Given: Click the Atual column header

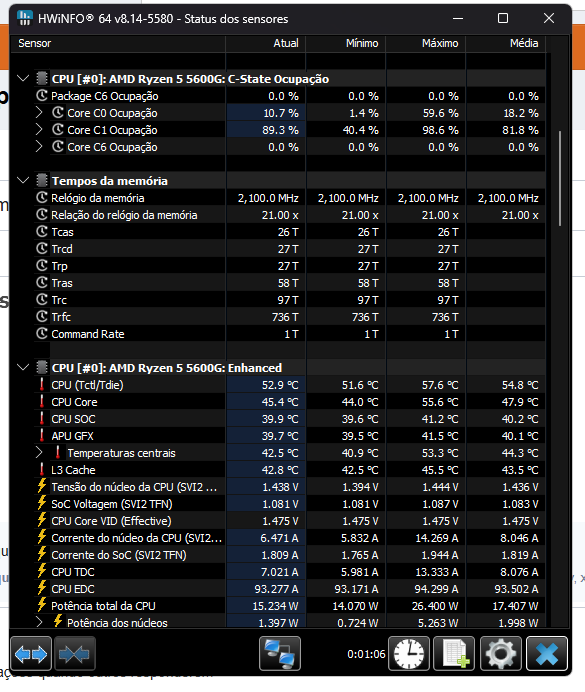Looking at the screenshot, I should click(266, 43).
